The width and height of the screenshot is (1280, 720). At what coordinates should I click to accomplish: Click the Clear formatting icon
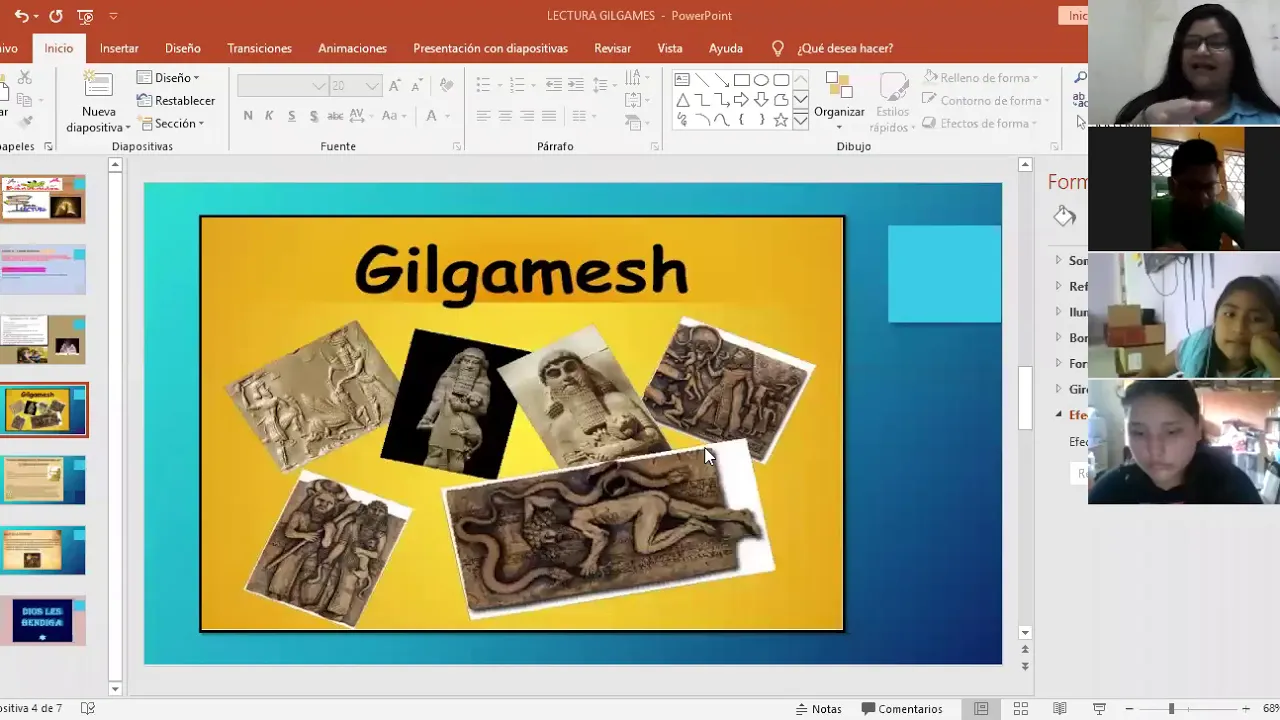(x=446, y=86)
